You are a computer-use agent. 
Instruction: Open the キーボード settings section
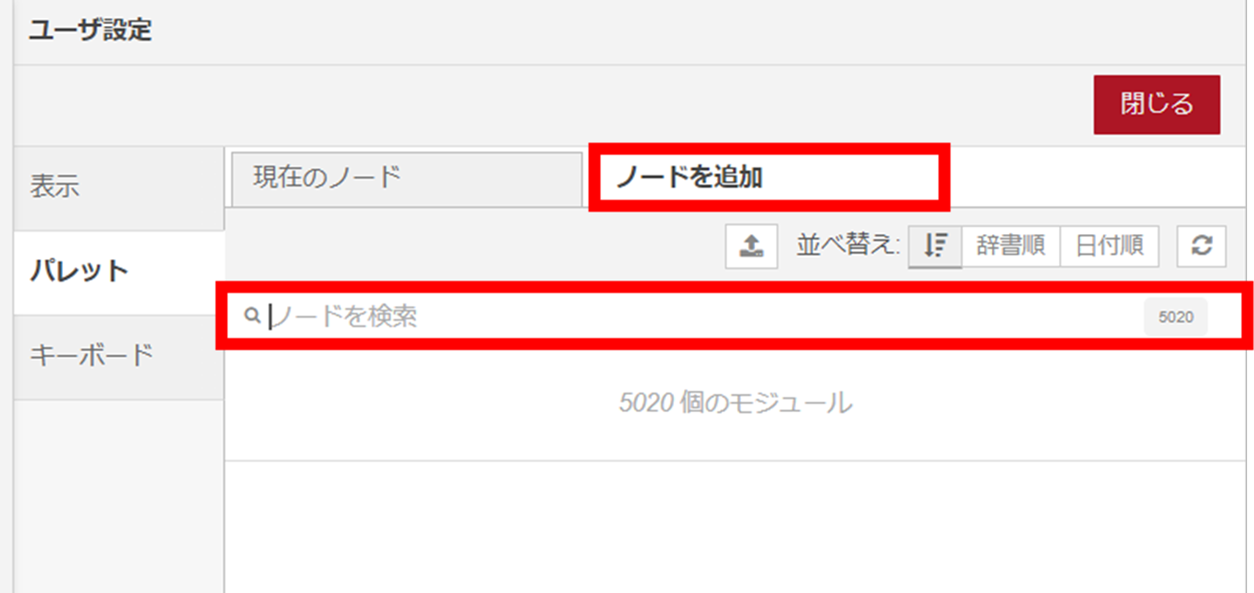click(x=119, y=356)
